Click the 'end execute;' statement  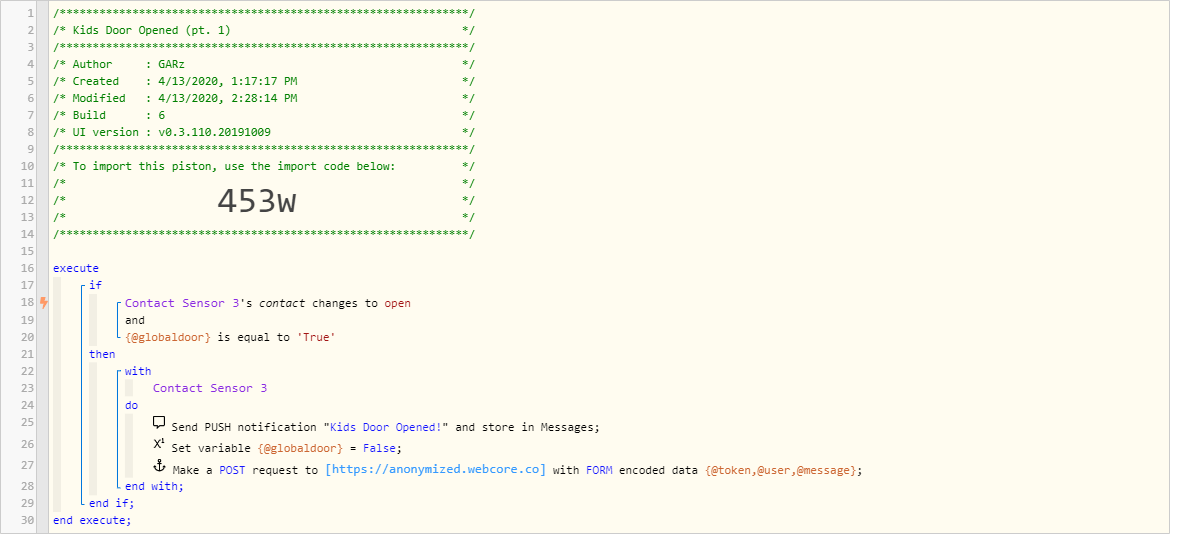(x=92, y=520)
